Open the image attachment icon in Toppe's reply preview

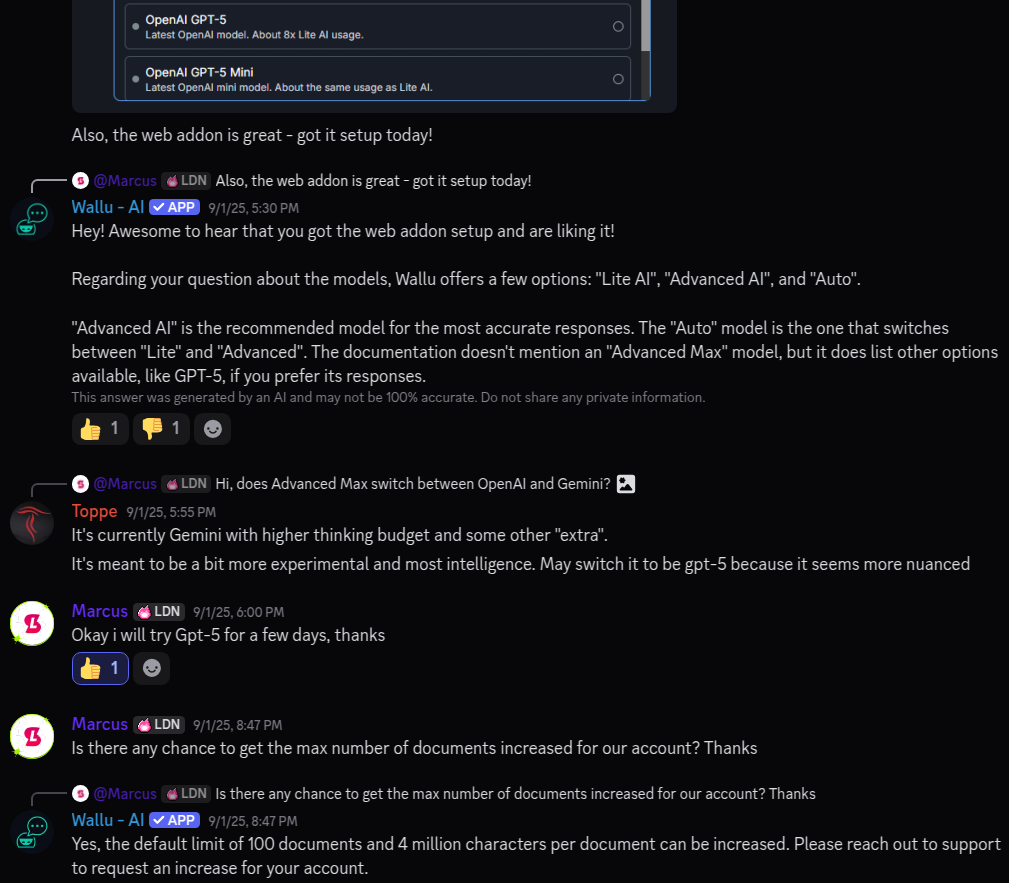pos(626,484)
